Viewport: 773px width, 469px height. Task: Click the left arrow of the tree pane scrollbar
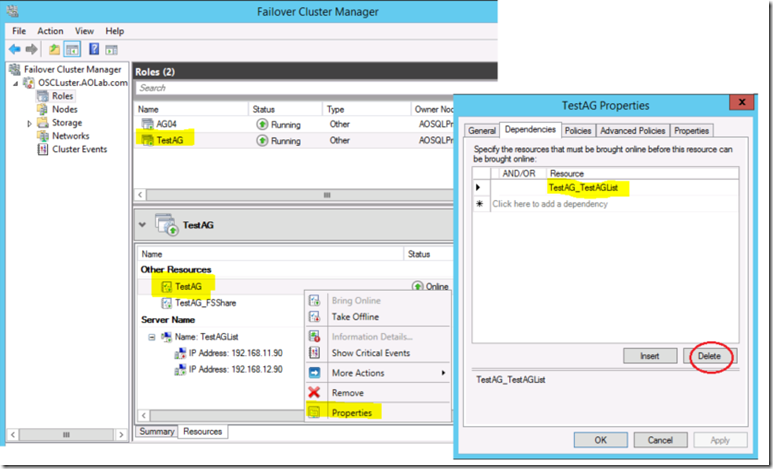pyautogui.click(x=13, y=435)
